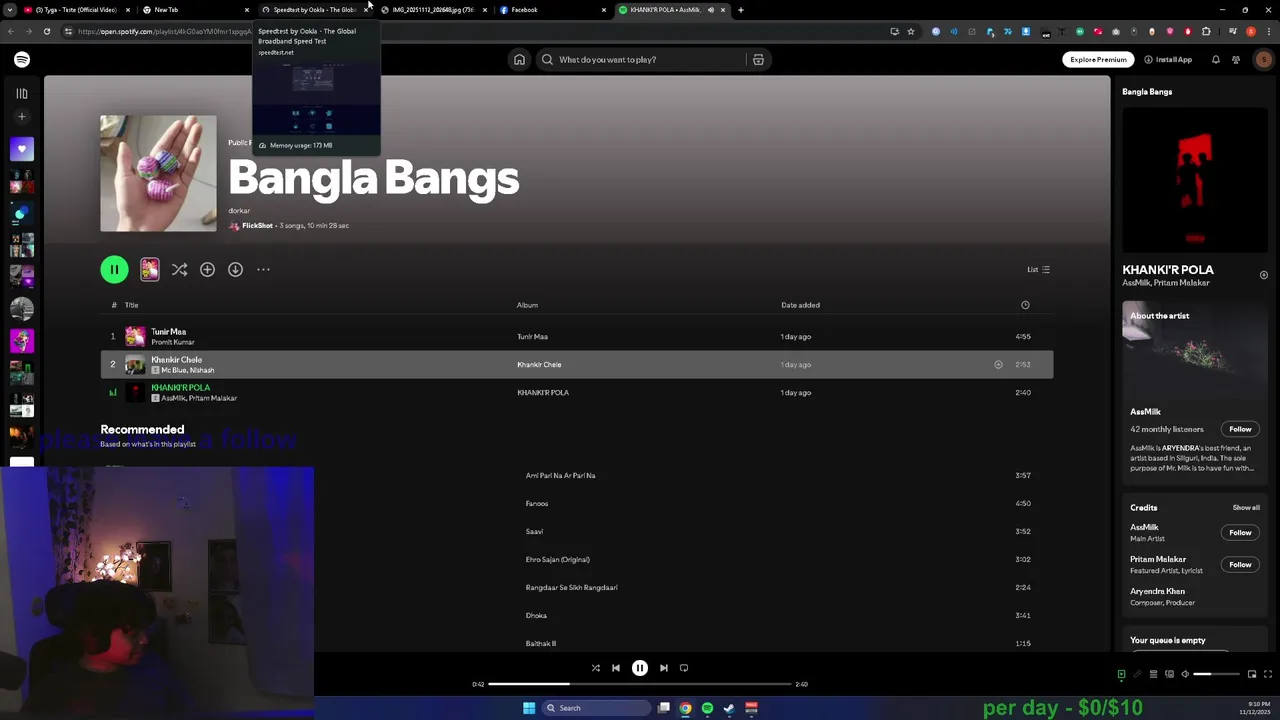Image resolution: width=1280 pixels, height=720 pixels.
Task: Bookmark this page with the star icon
Action: point(911,31)
